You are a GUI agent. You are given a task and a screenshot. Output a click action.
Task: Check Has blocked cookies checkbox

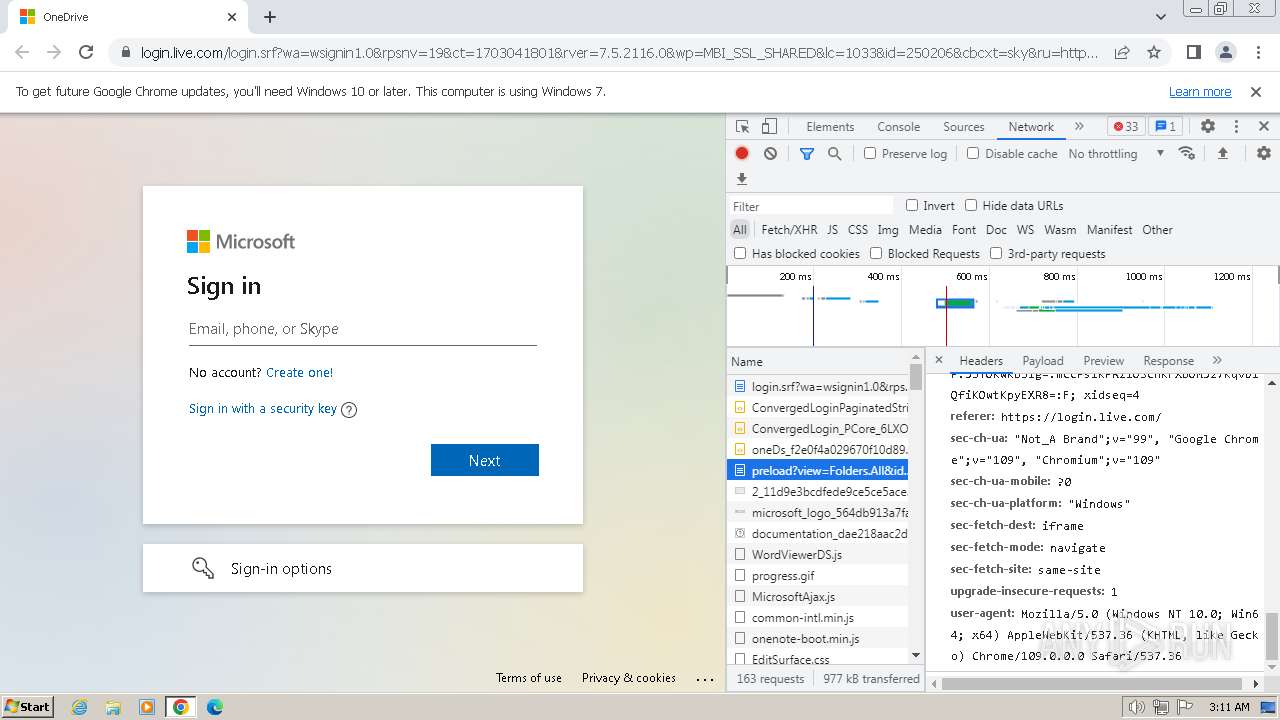[740, 253]
